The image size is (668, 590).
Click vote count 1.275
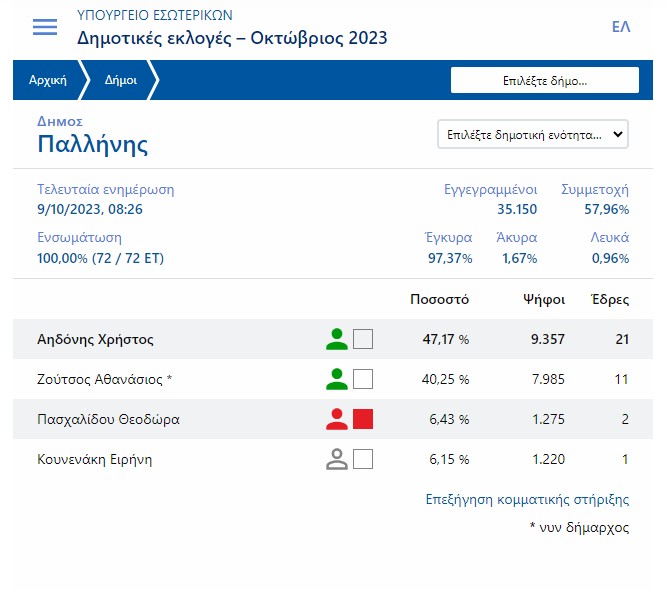click(x=549, y=419)
